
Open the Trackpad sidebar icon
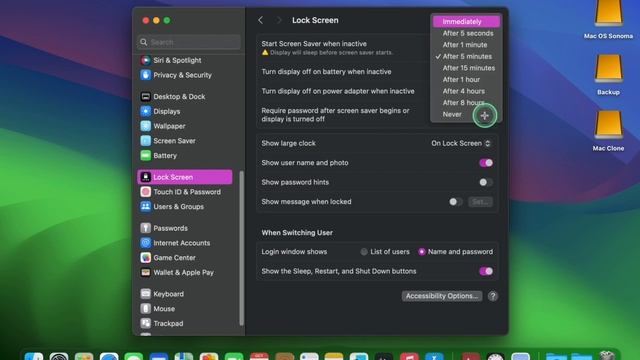tap(145, 323)
